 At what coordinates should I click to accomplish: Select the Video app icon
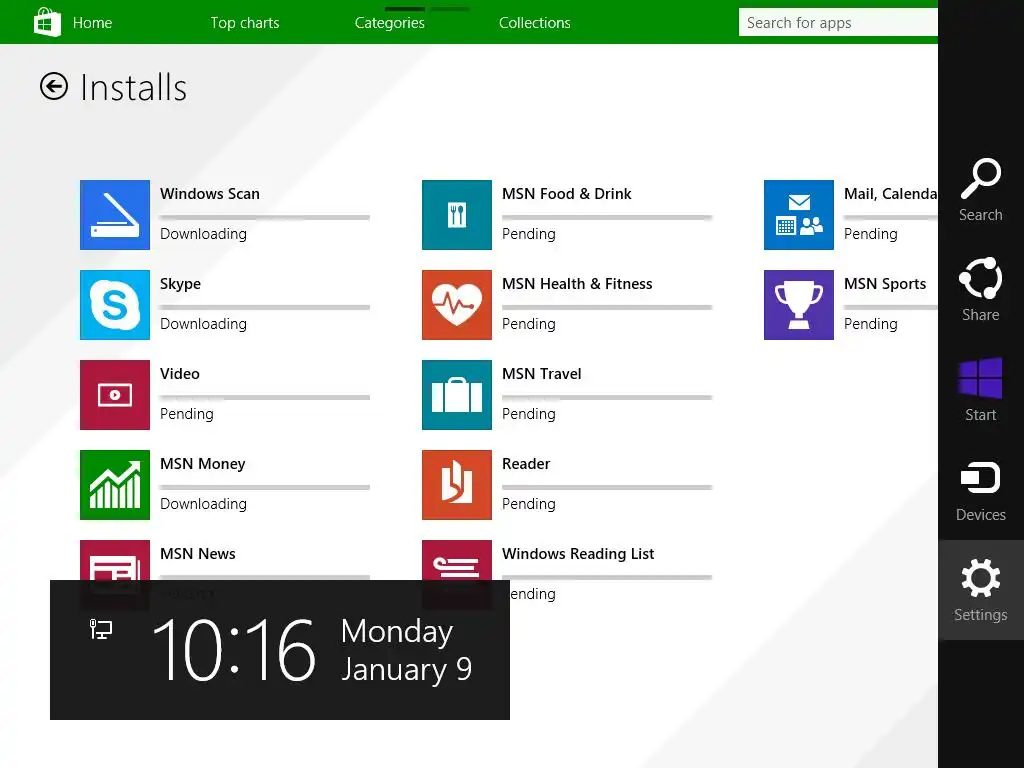115,395
